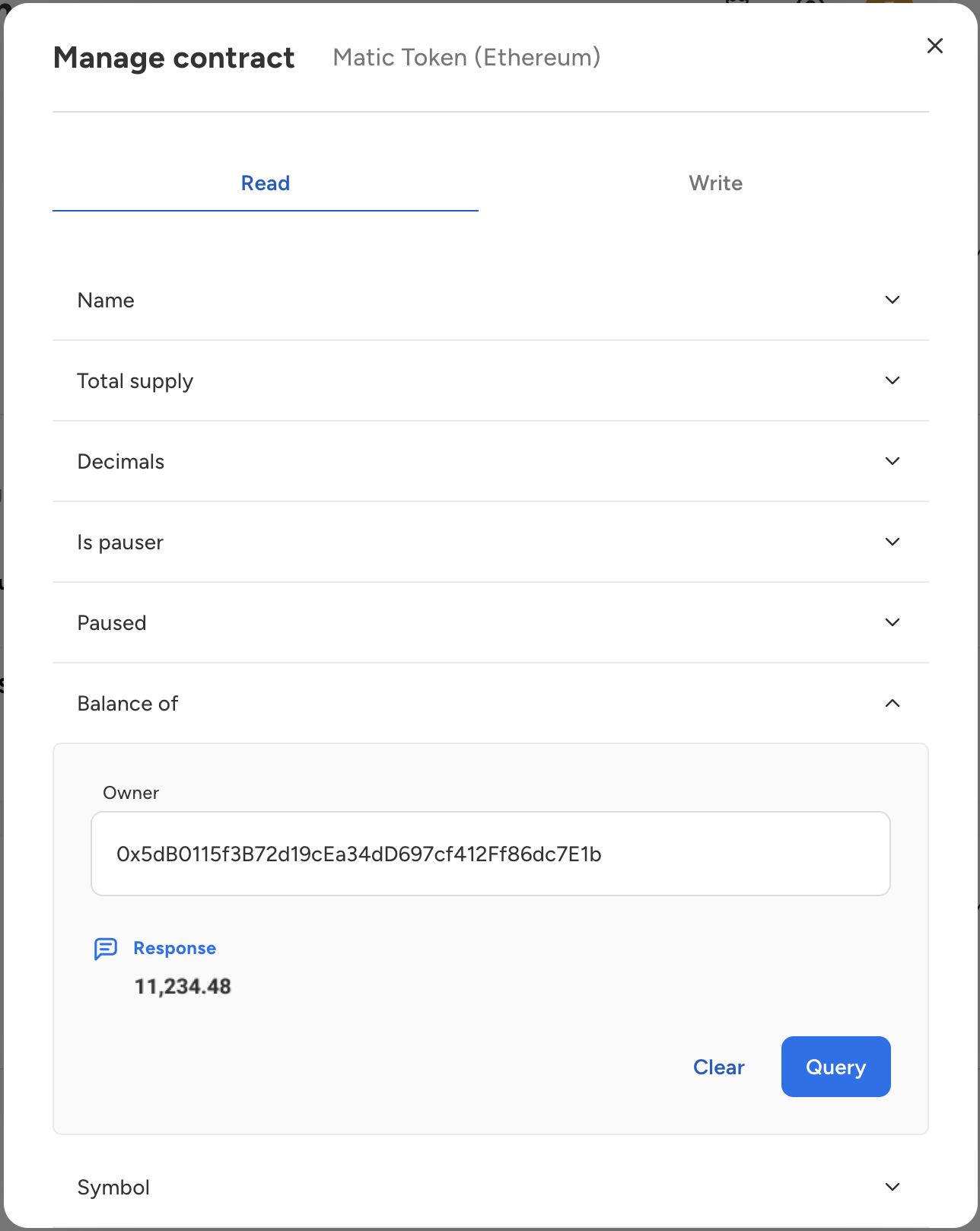Switch to the Write tab
Screen dimensions: 980x1231
[x=715, y=183]
